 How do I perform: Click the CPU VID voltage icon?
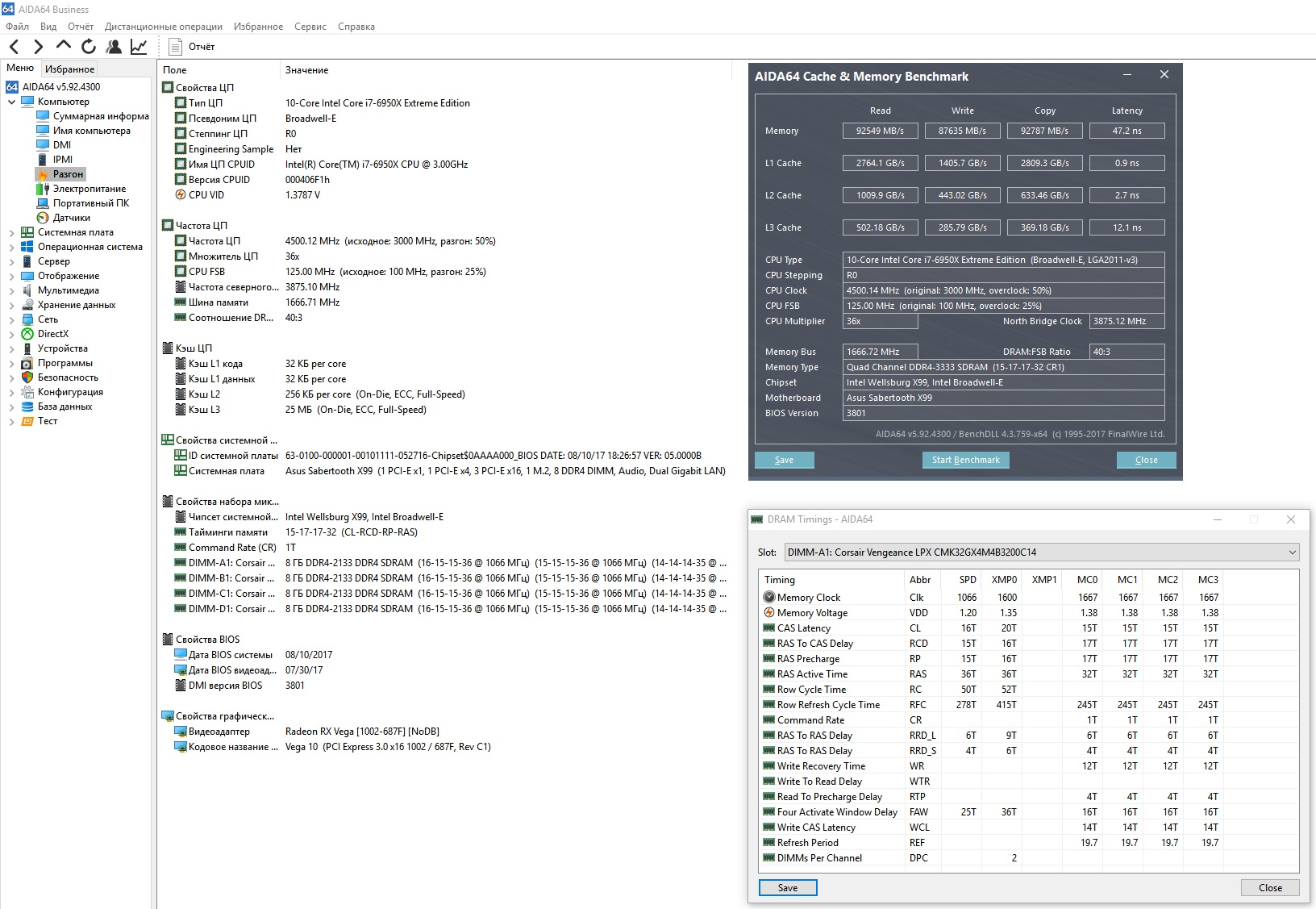tap(181, 195)
